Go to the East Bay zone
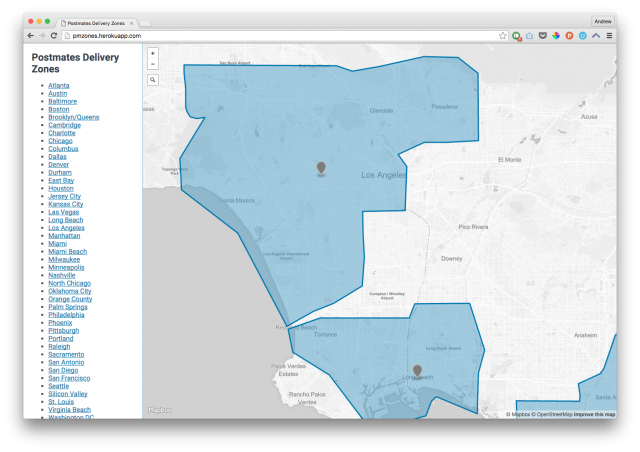 tap(61, 180)
